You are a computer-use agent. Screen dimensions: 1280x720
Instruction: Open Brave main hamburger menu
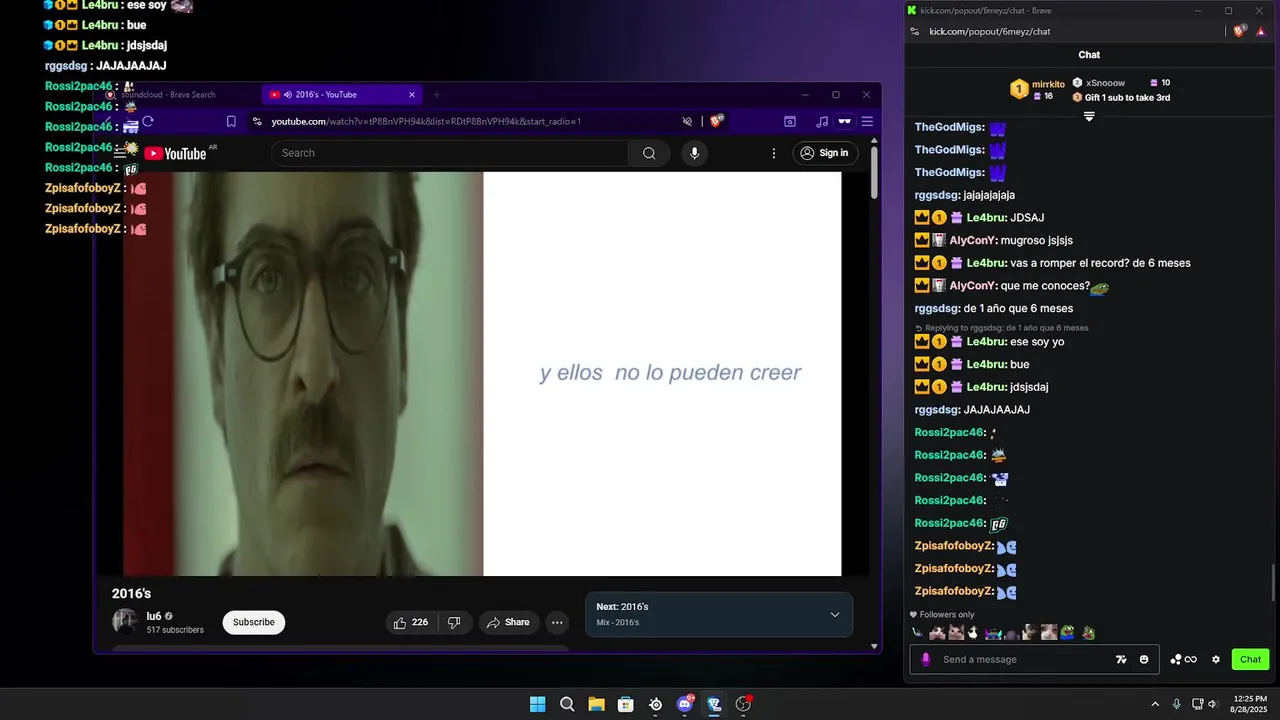pos(867,121)
